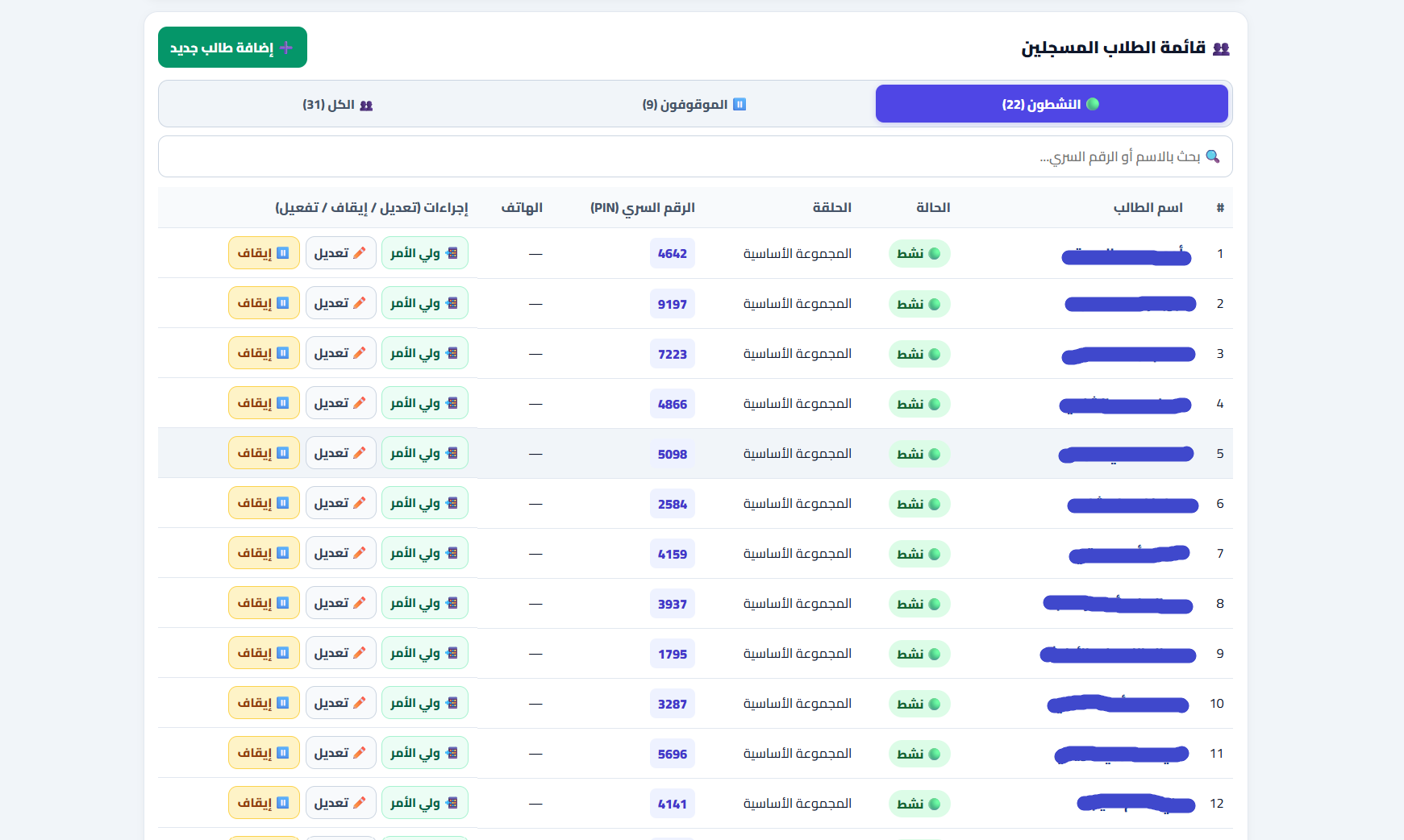Click the student name column header (اسم الطالب)
This screenshot has height=840, width=1404.
pyautogui.click(x=1148, y=208)
